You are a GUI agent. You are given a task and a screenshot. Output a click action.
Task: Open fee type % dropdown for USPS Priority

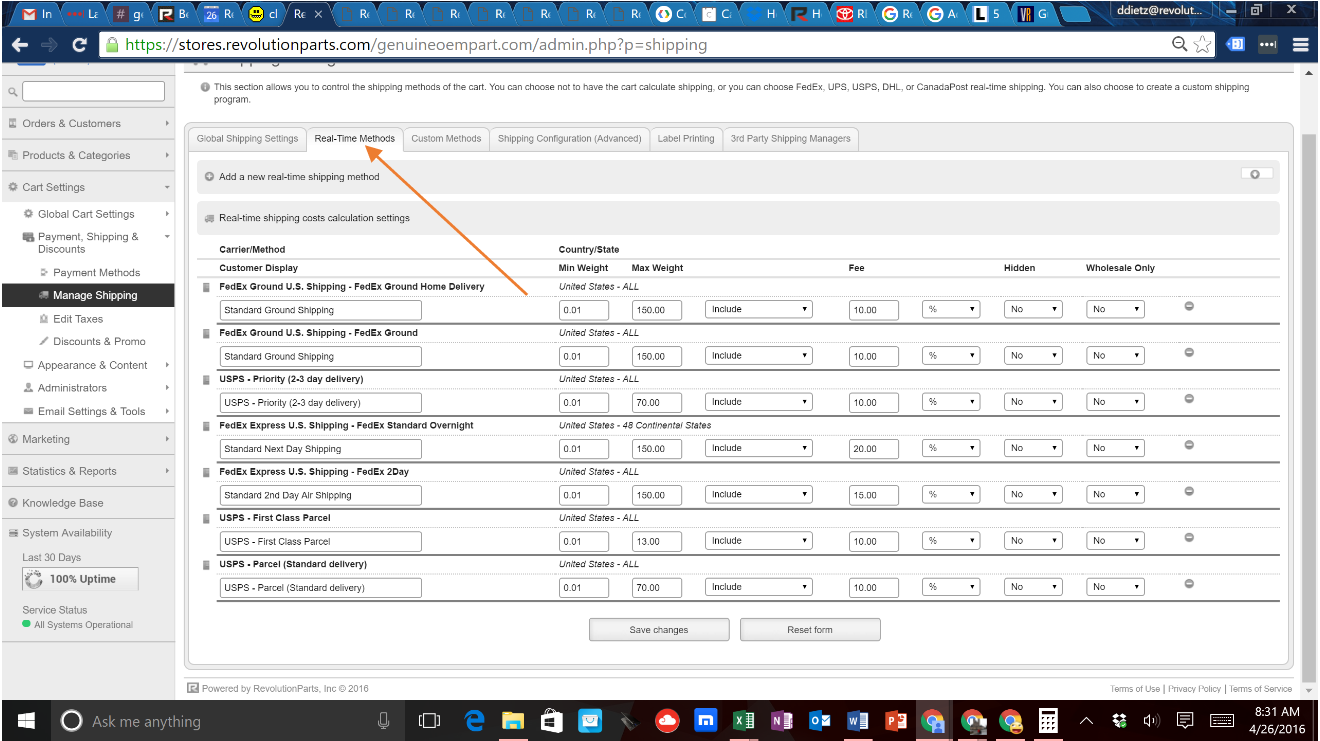(x=951, y=402)
